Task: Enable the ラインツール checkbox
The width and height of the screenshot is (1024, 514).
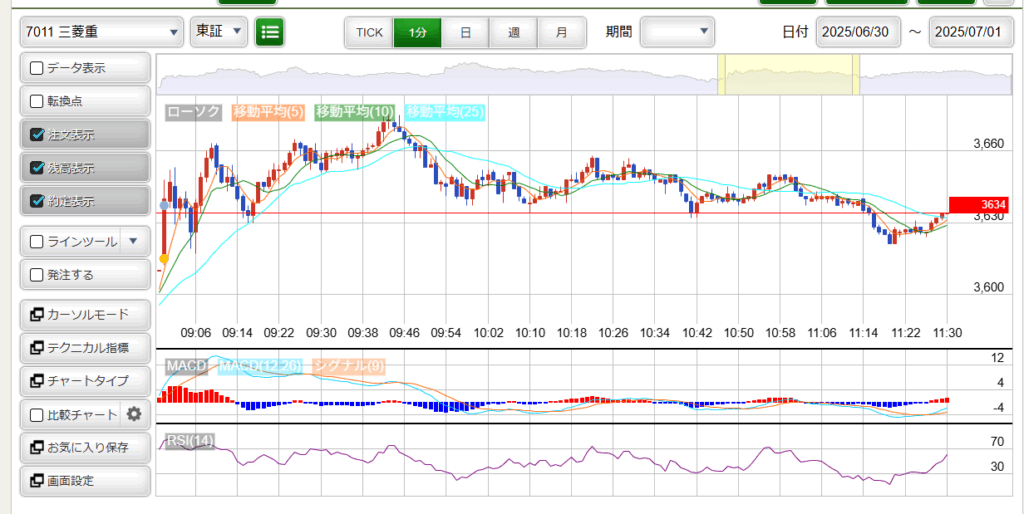Action: tap(37, 242)
